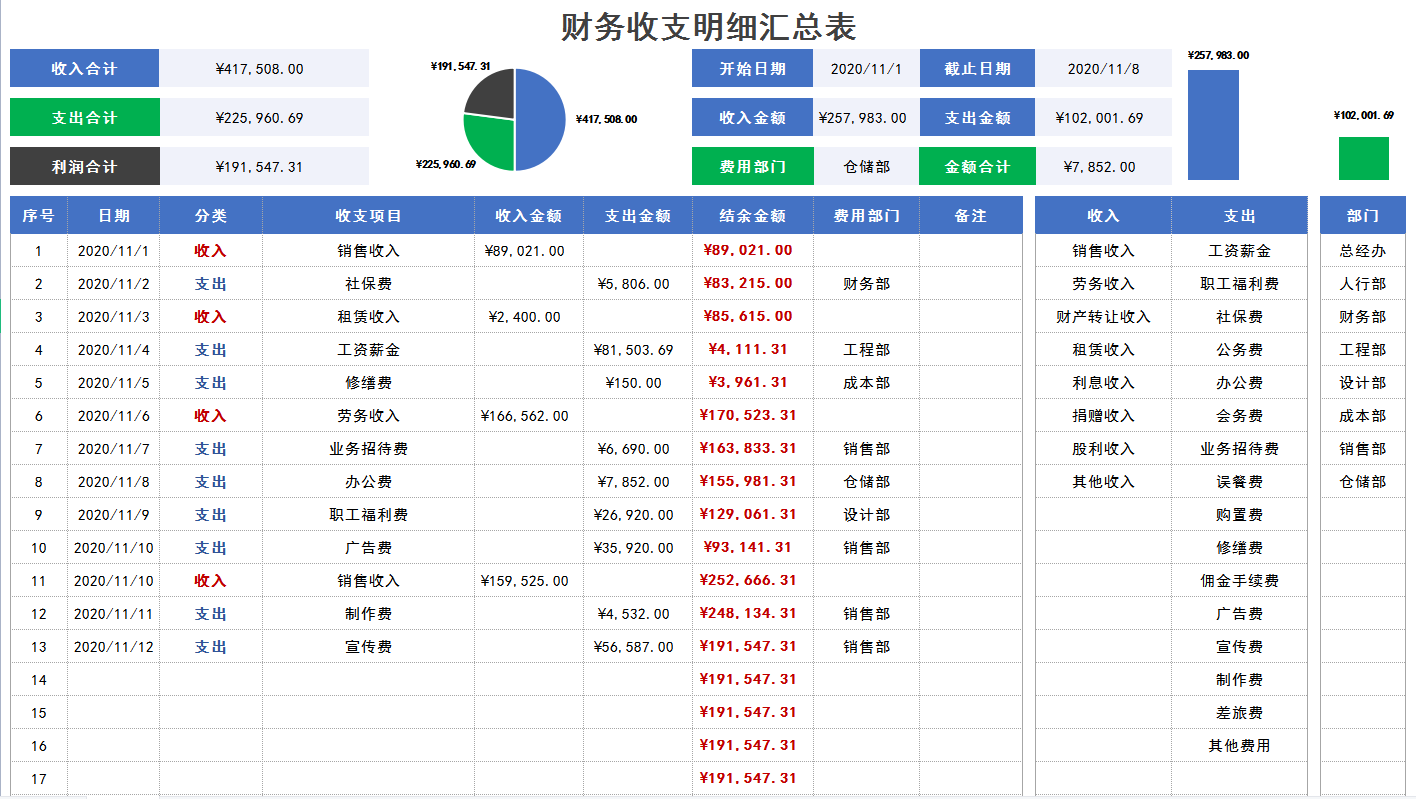Select the ¥2,400.00 rental income cell

(529, 317)
